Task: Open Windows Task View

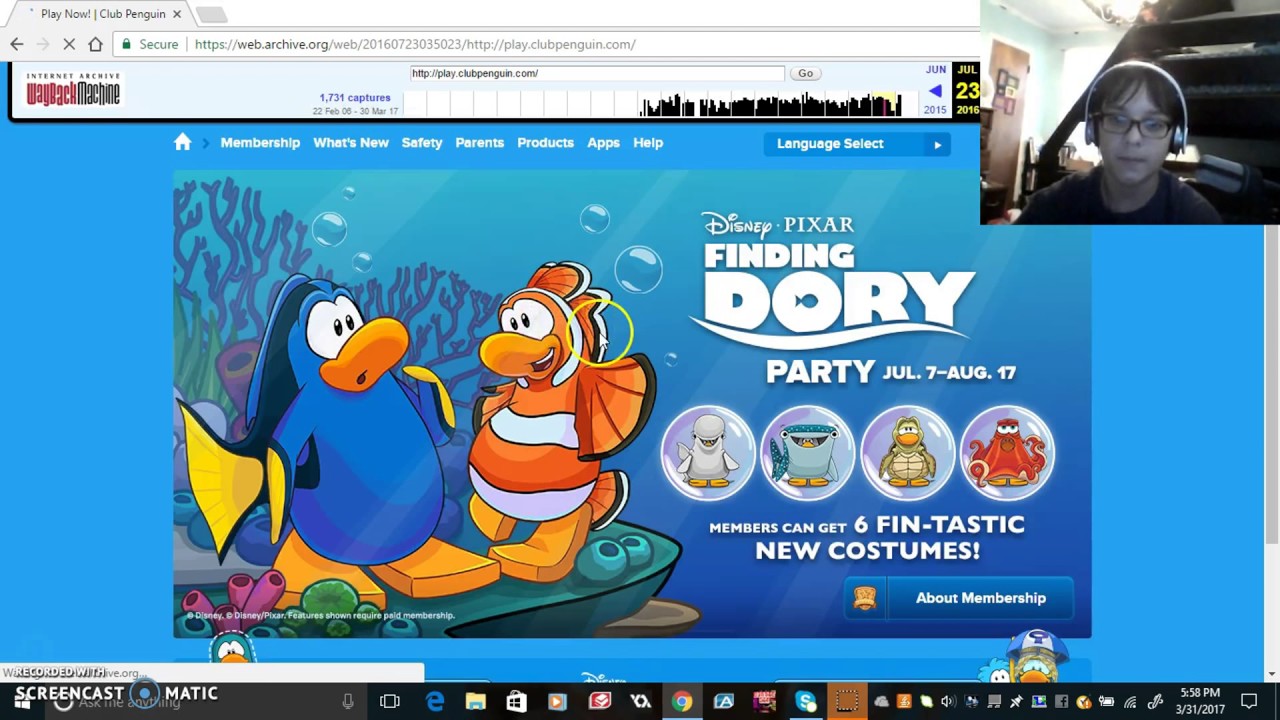Action: pos(390,702)
